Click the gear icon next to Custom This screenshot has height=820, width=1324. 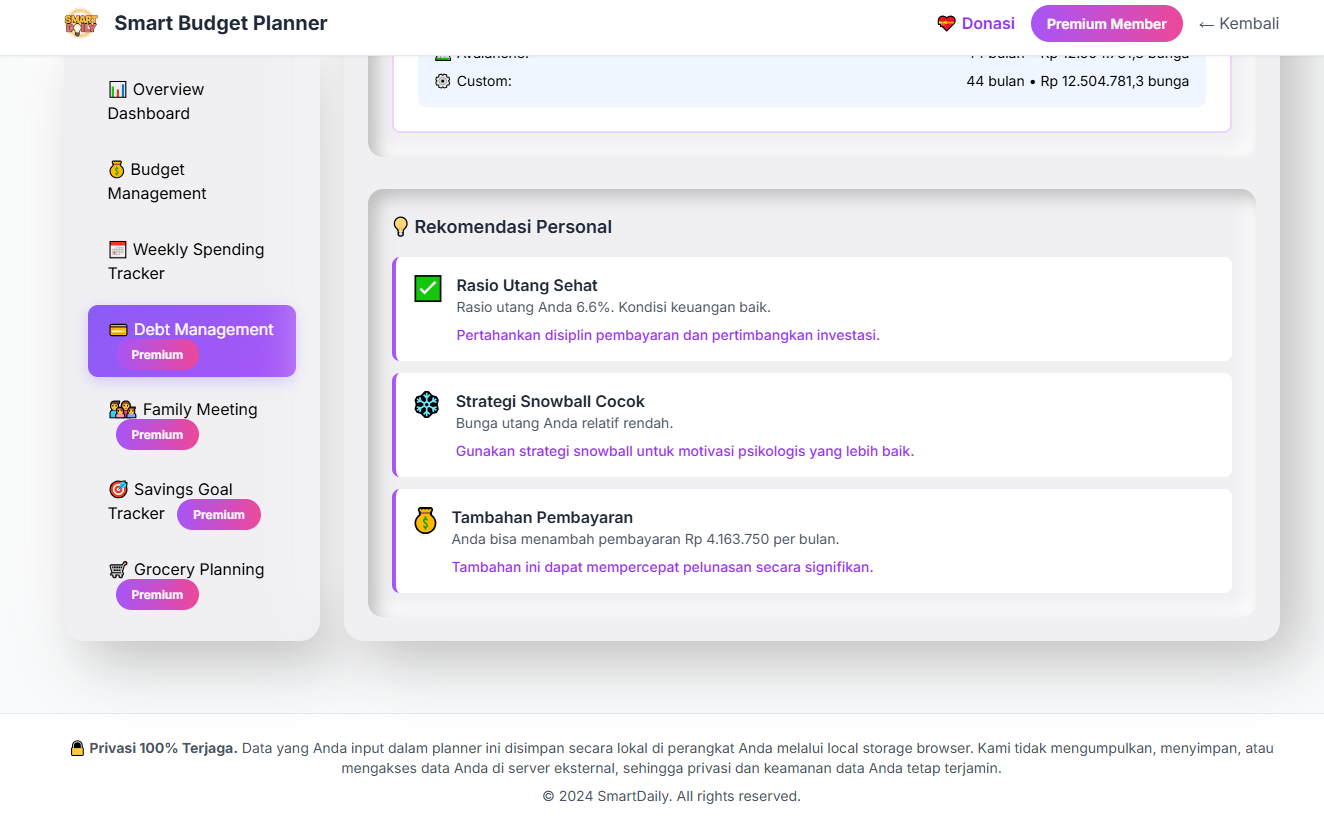pos(443,81)
